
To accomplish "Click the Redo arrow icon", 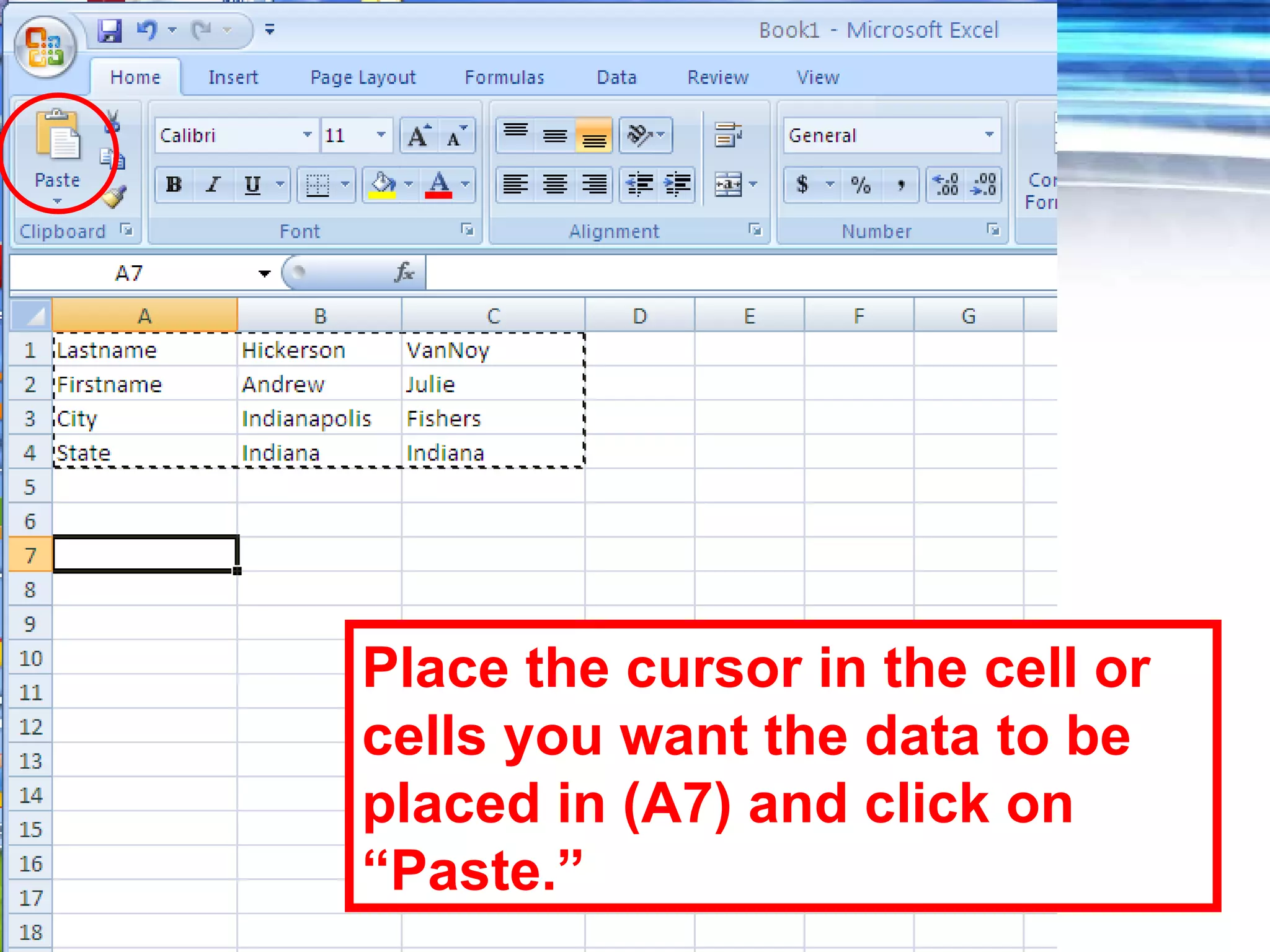I will point(202,30).
